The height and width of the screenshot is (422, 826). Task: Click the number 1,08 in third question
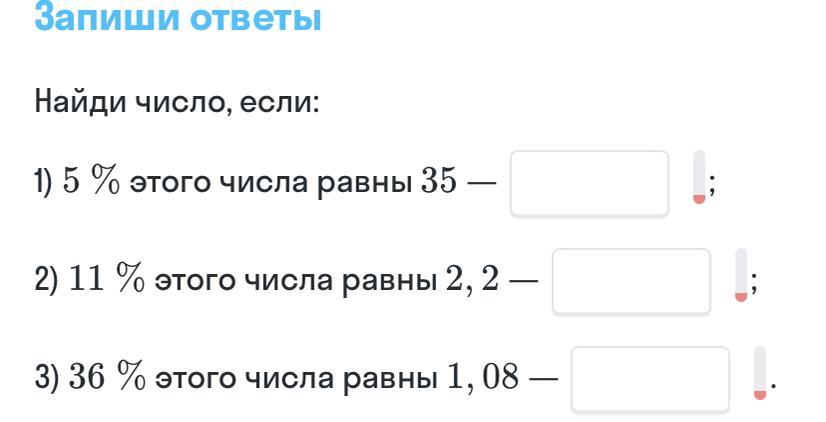tap(483, 379)
